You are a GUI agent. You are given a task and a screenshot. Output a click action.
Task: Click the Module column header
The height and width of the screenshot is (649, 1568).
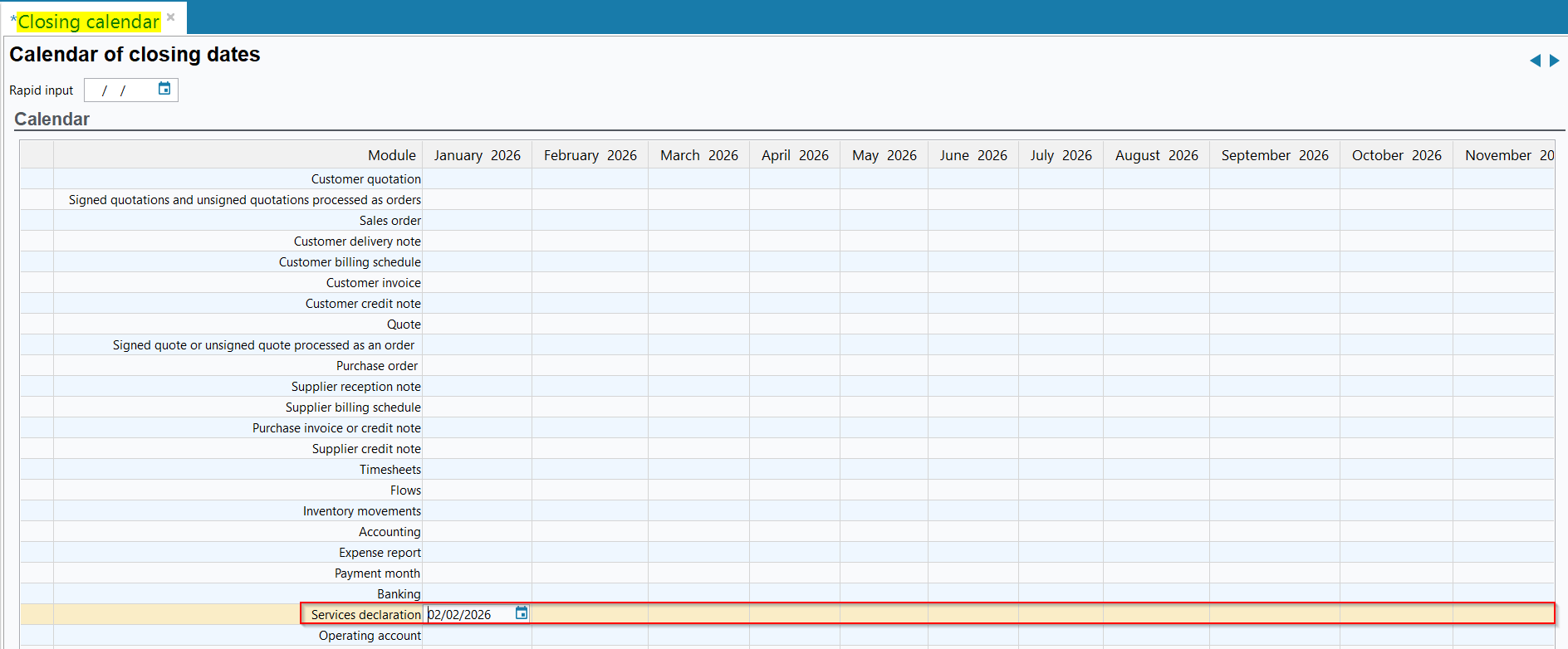click(x=391, y=155)
